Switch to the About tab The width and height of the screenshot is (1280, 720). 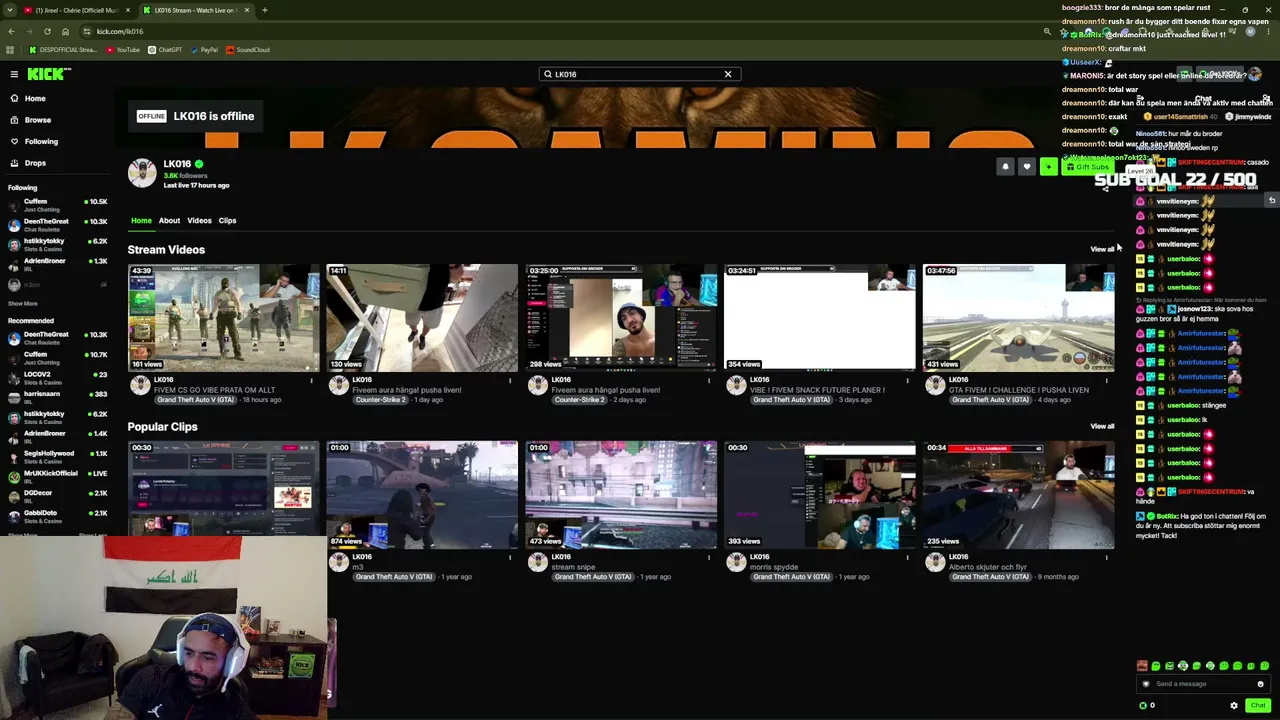pos(169,220)
